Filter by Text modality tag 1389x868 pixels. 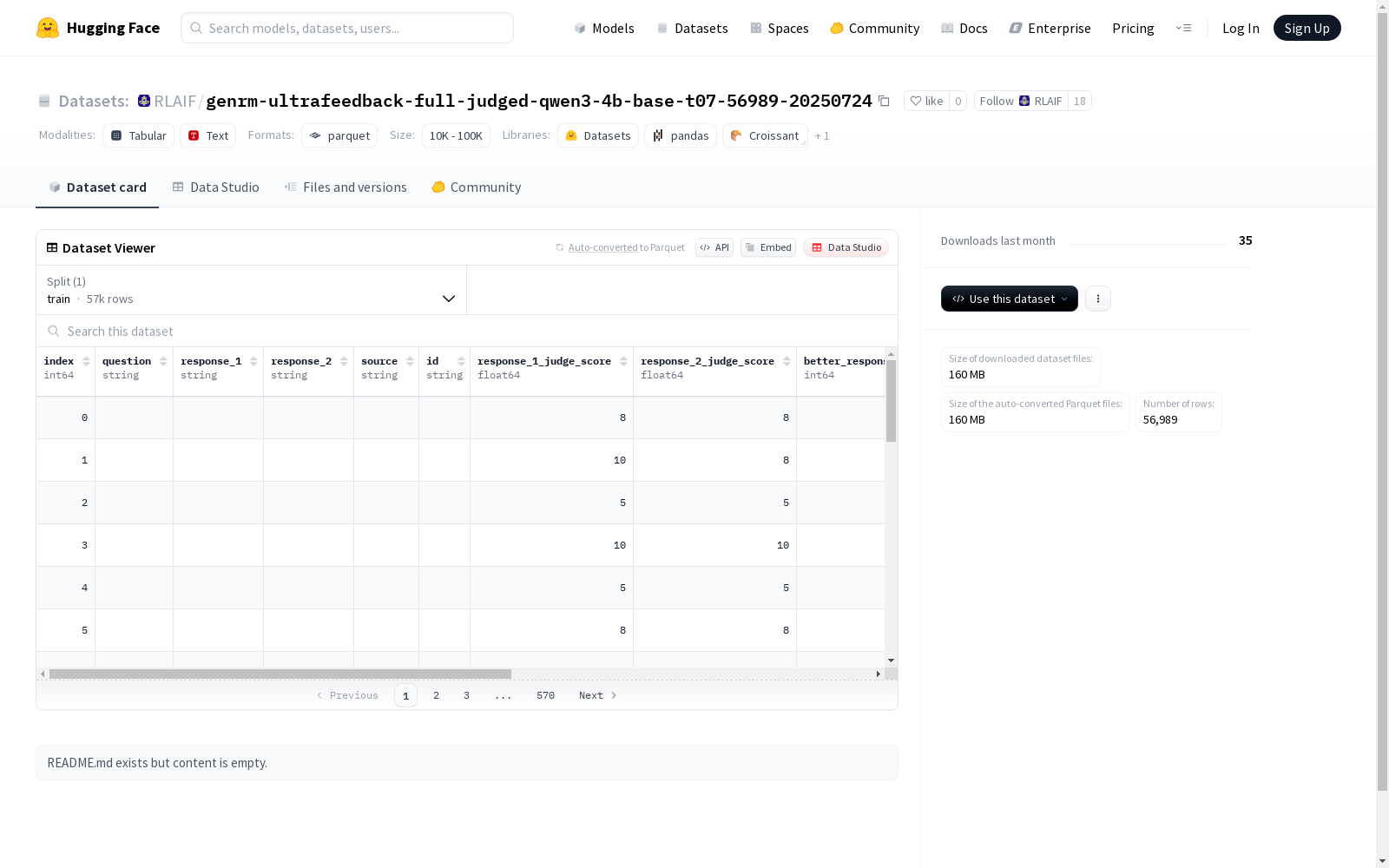pyautogui.click(x=208, y=135)
